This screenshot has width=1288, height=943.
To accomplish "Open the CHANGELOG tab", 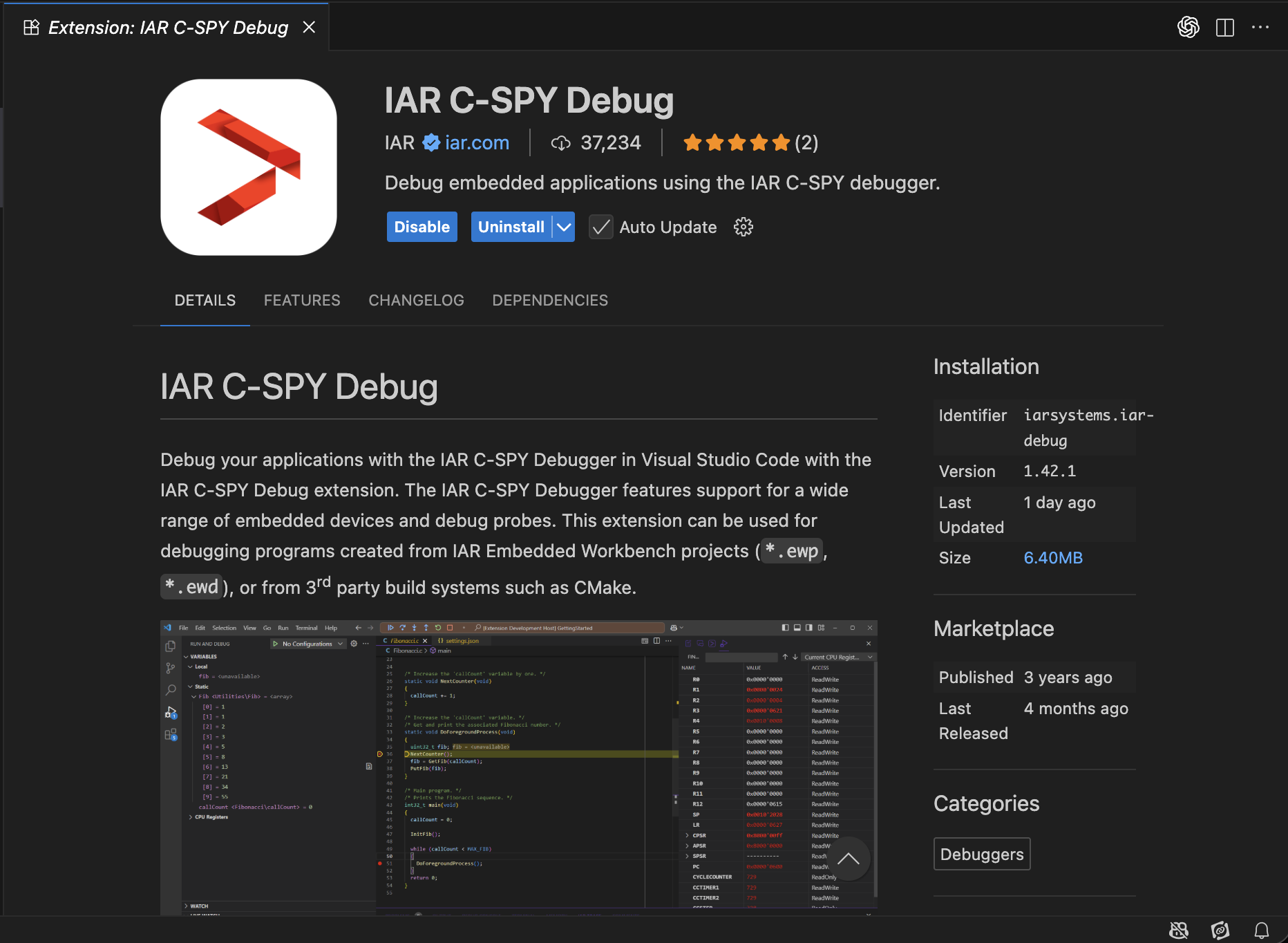I will coord(416,300).
